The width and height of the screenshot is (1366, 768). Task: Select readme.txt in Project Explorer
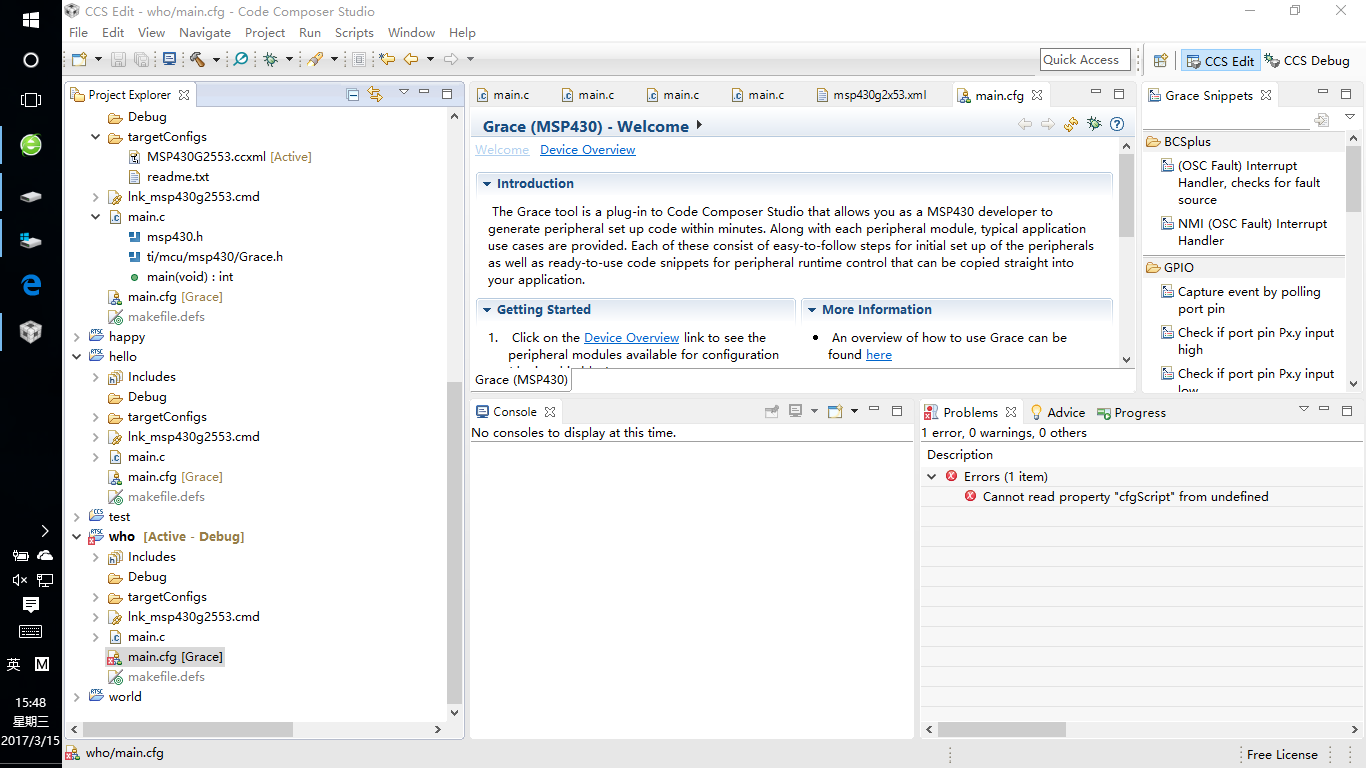pyautogui.click(x=168, y=177)
